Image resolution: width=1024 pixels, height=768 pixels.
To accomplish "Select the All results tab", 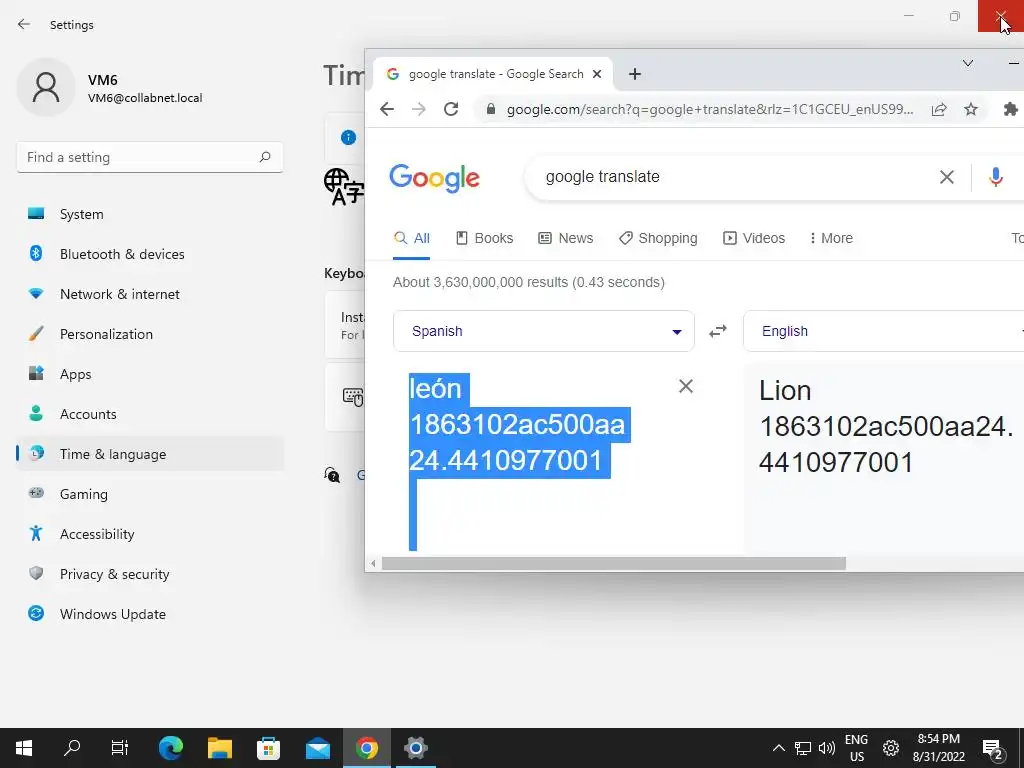I will click(411, 238).
